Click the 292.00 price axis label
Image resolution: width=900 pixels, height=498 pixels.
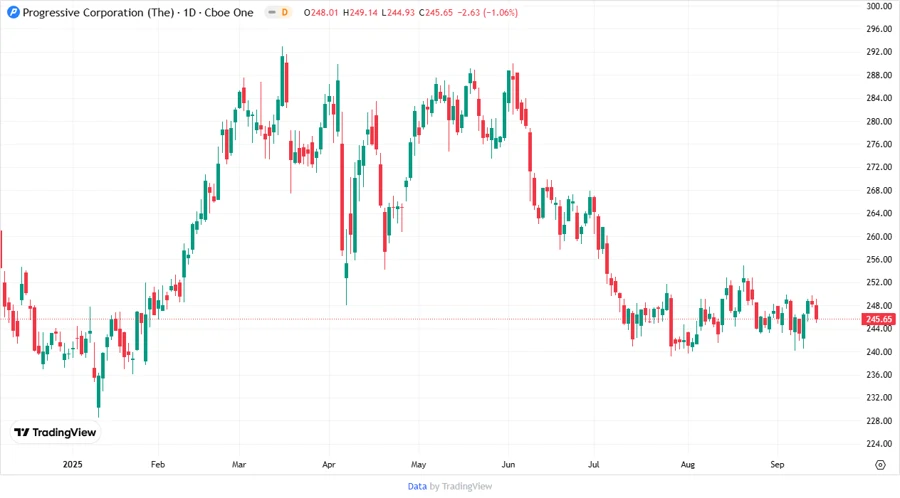(879, 52)
